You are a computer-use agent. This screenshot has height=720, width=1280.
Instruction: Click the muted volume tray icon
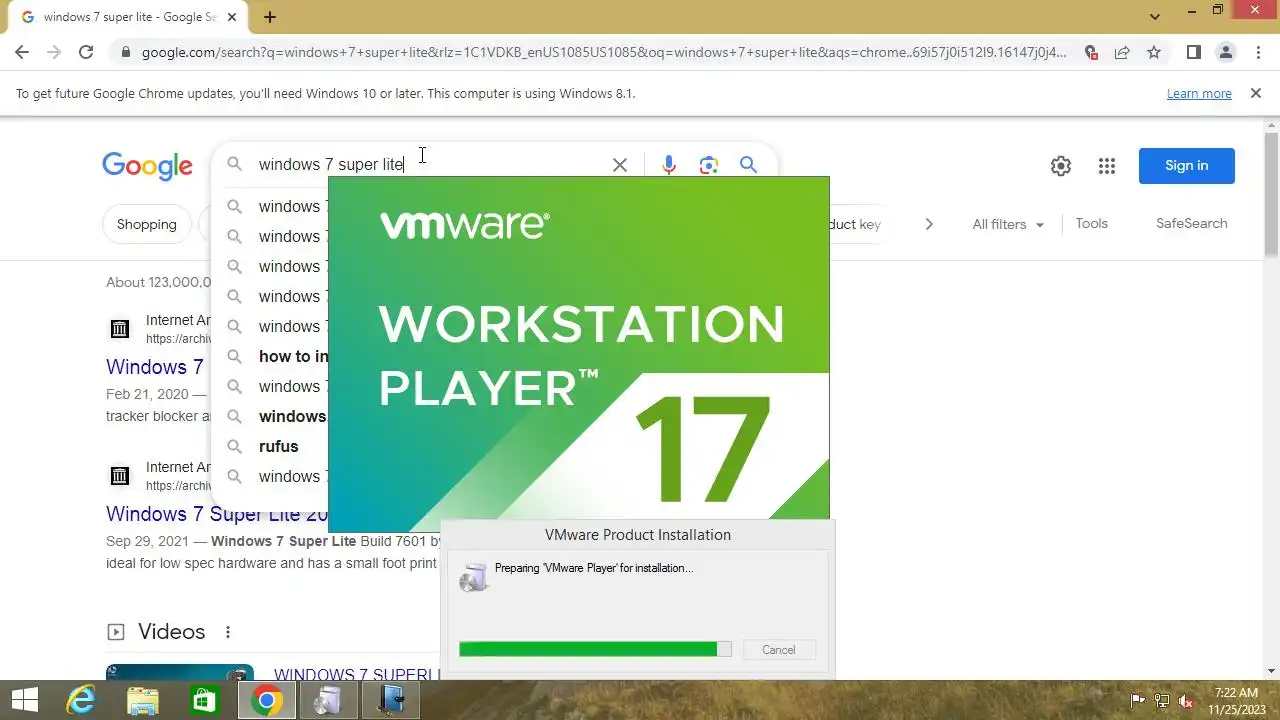tap(1187, 701)
